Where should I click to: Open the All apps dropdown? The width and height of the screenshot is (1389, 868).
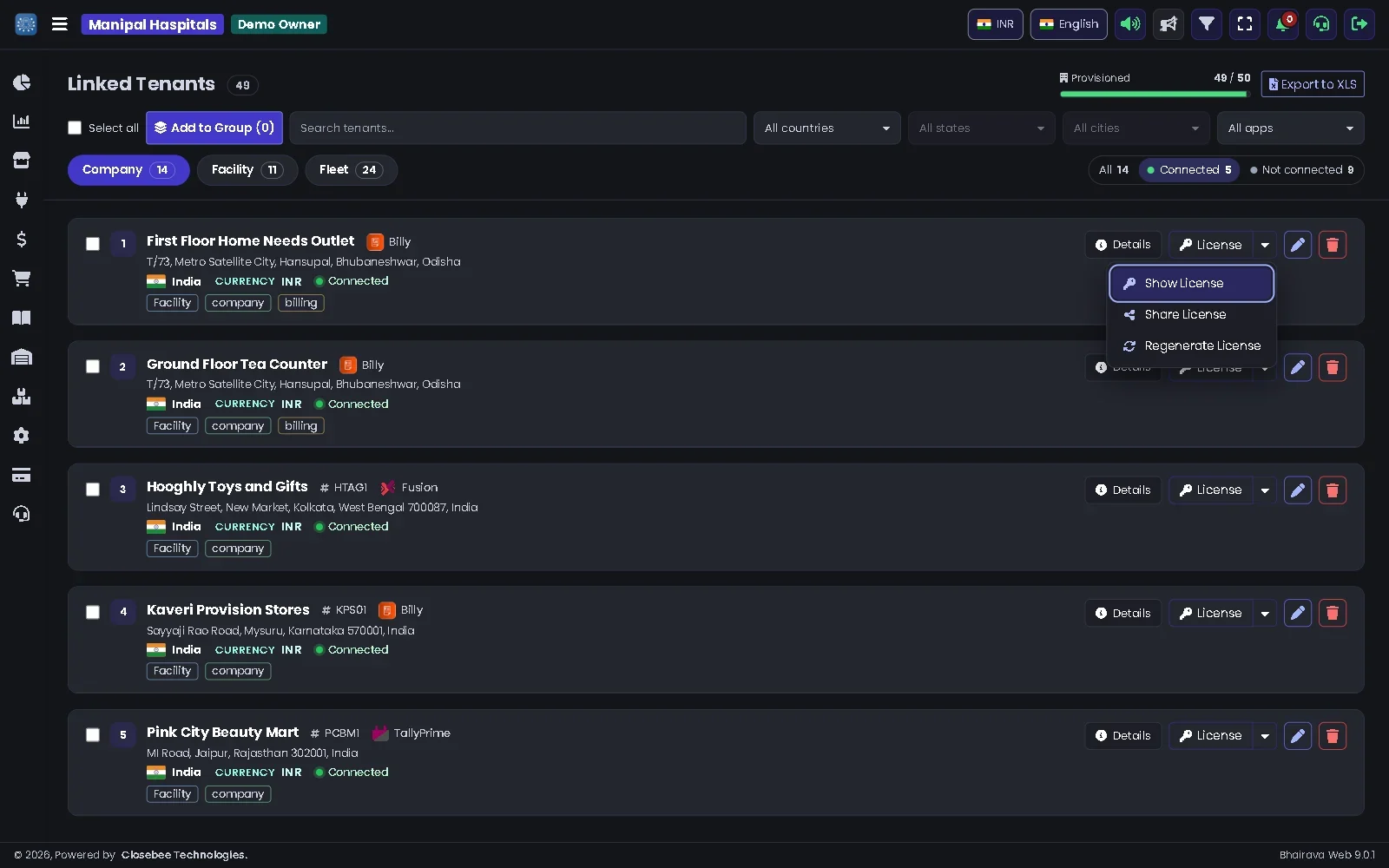pos(1290,128)
